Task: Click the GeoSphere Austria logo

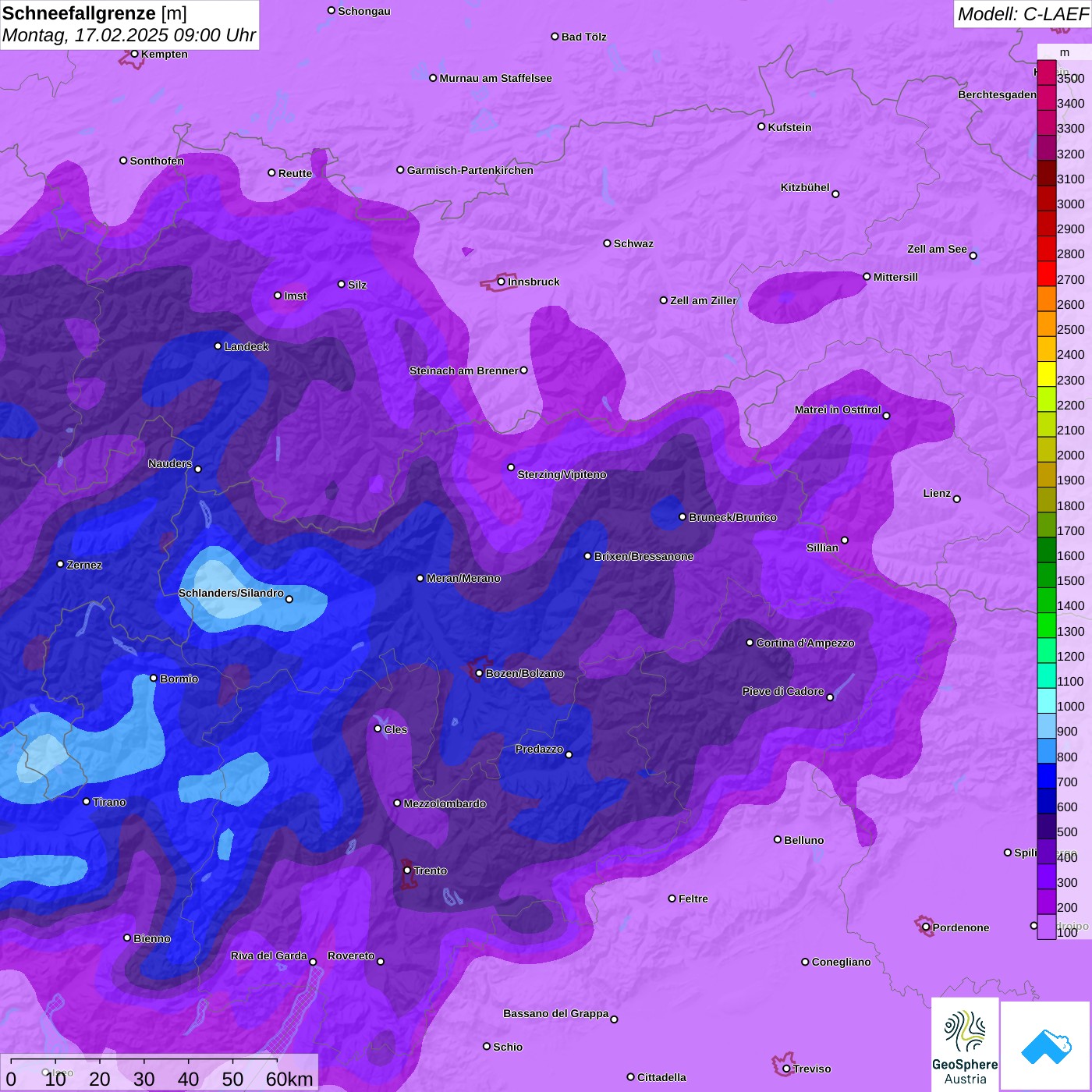Action: [x=965, y=1044]
